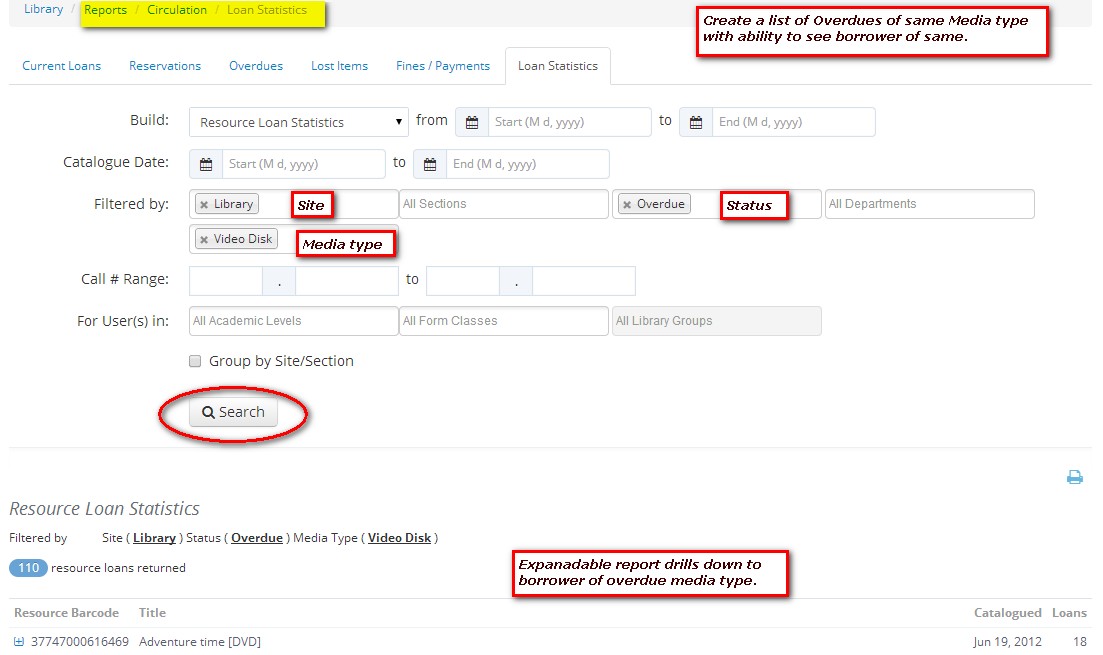Enable Group by Site/Section checkbox
The image size is (1103, 655).
tap(196, 361)
